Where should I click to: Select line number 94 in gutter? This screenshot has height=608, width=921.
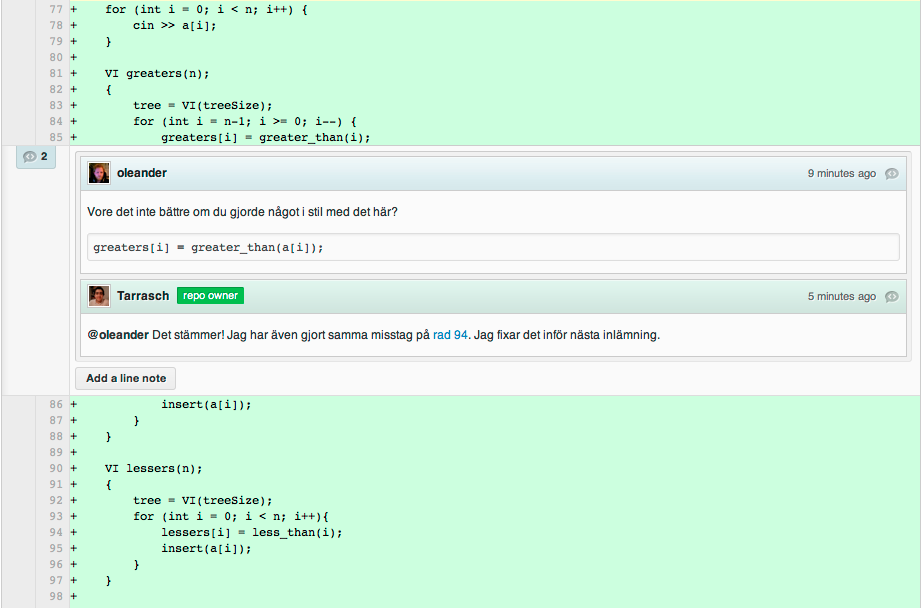point(56,532)
